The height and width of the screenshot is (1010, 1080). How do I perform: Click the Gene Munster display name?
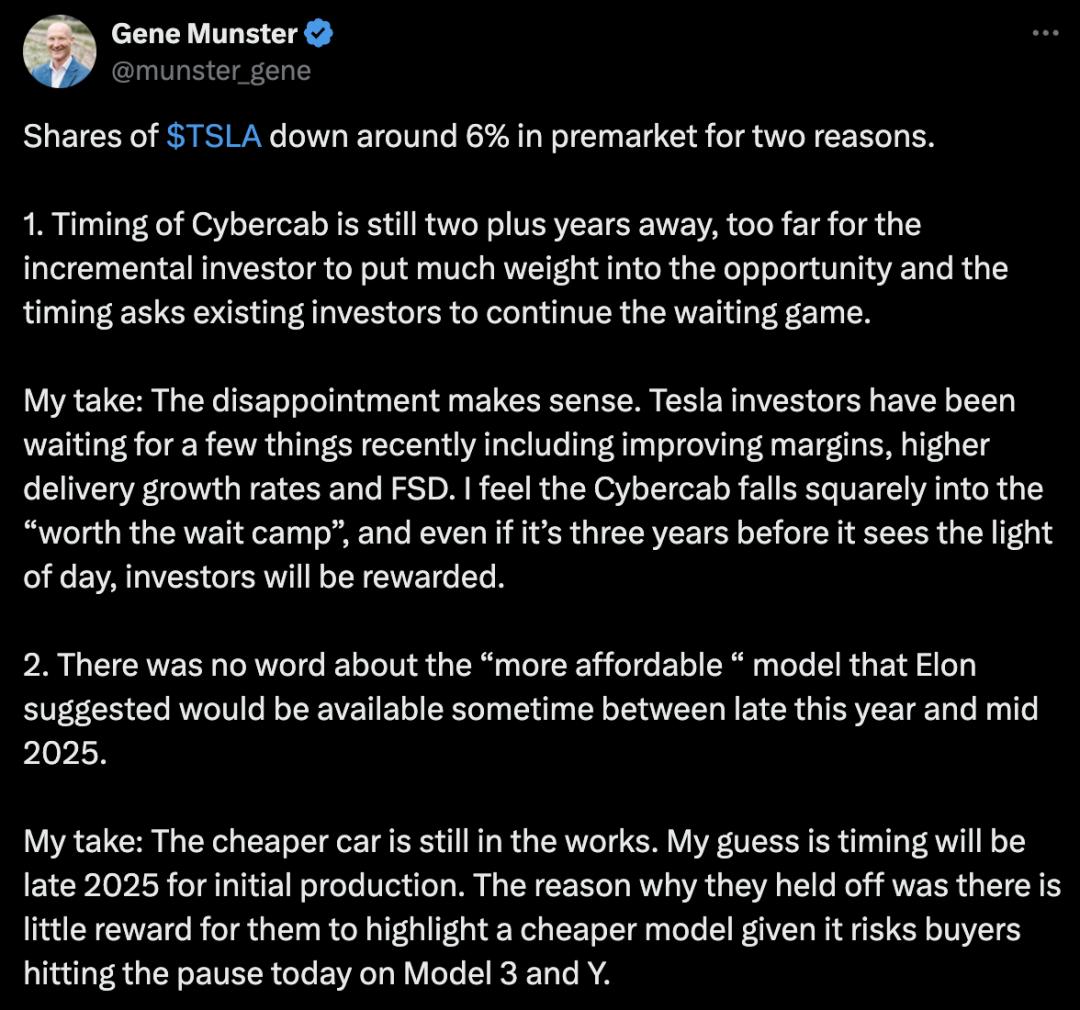pos(204,33)
